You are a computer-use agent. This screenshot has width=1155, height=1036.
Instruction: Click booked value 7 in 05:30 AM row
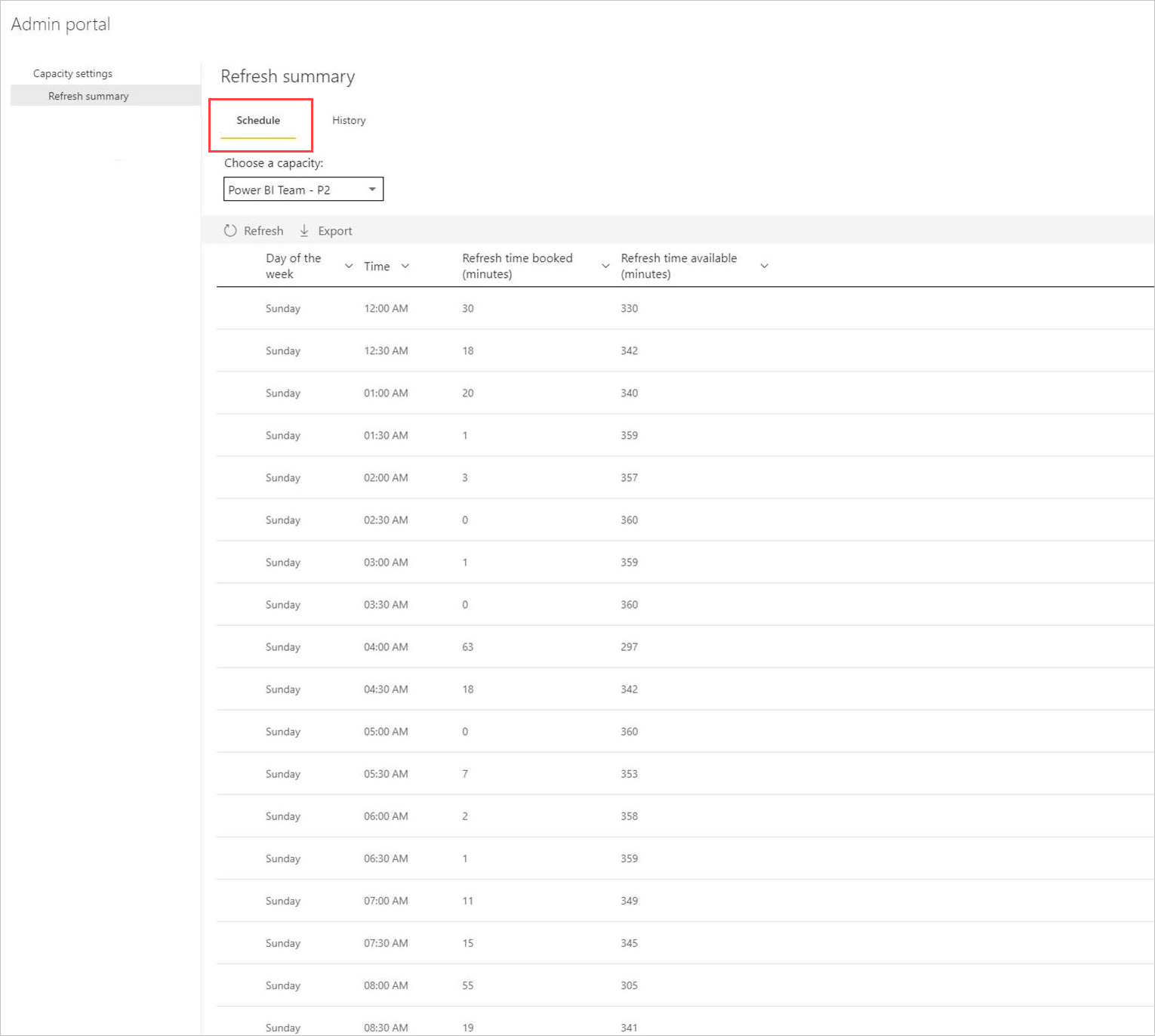(x=465, y=773)
